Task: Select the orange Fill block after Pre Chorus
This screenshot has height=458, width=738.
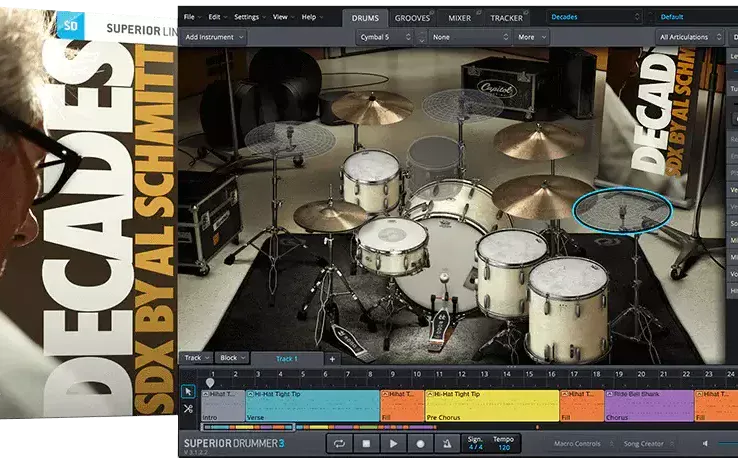Action: point(582,405)
